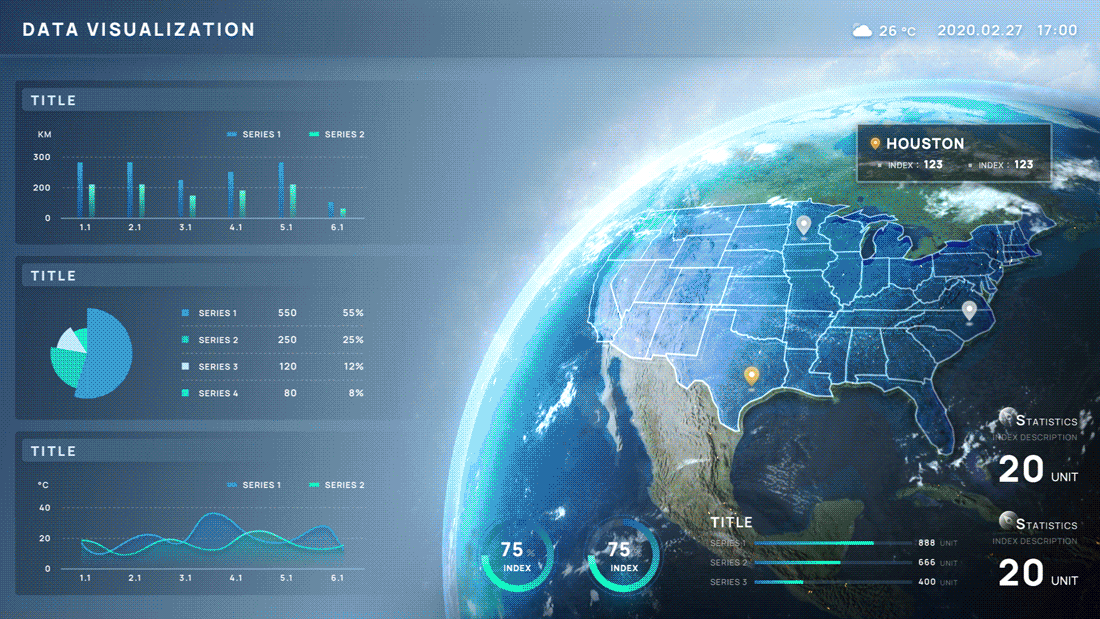Click the value 250 in pie legend

[287, 340]
